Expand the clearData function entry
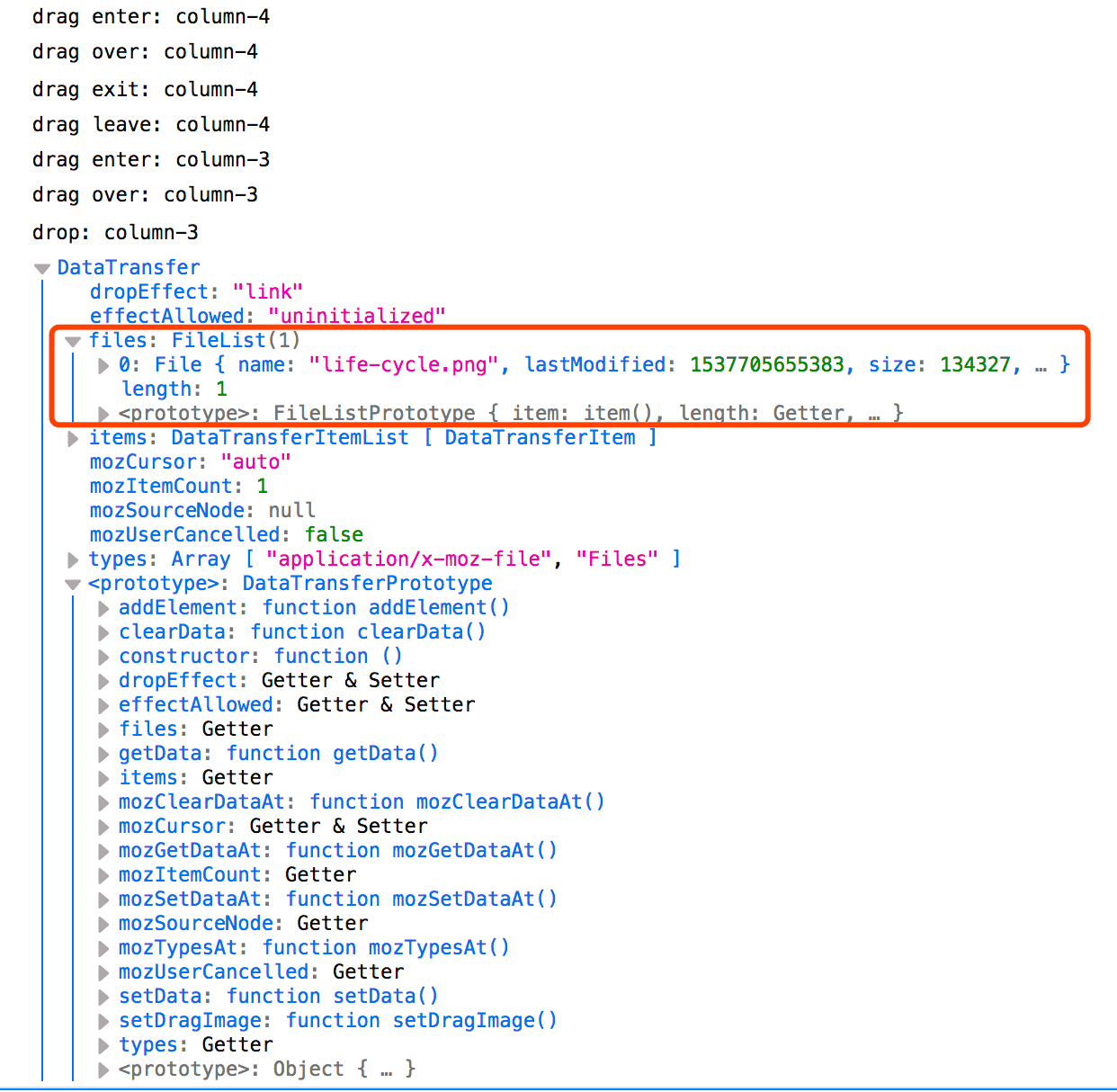The height and width of the screenshot is (1092, 1117). coord(103,632)
